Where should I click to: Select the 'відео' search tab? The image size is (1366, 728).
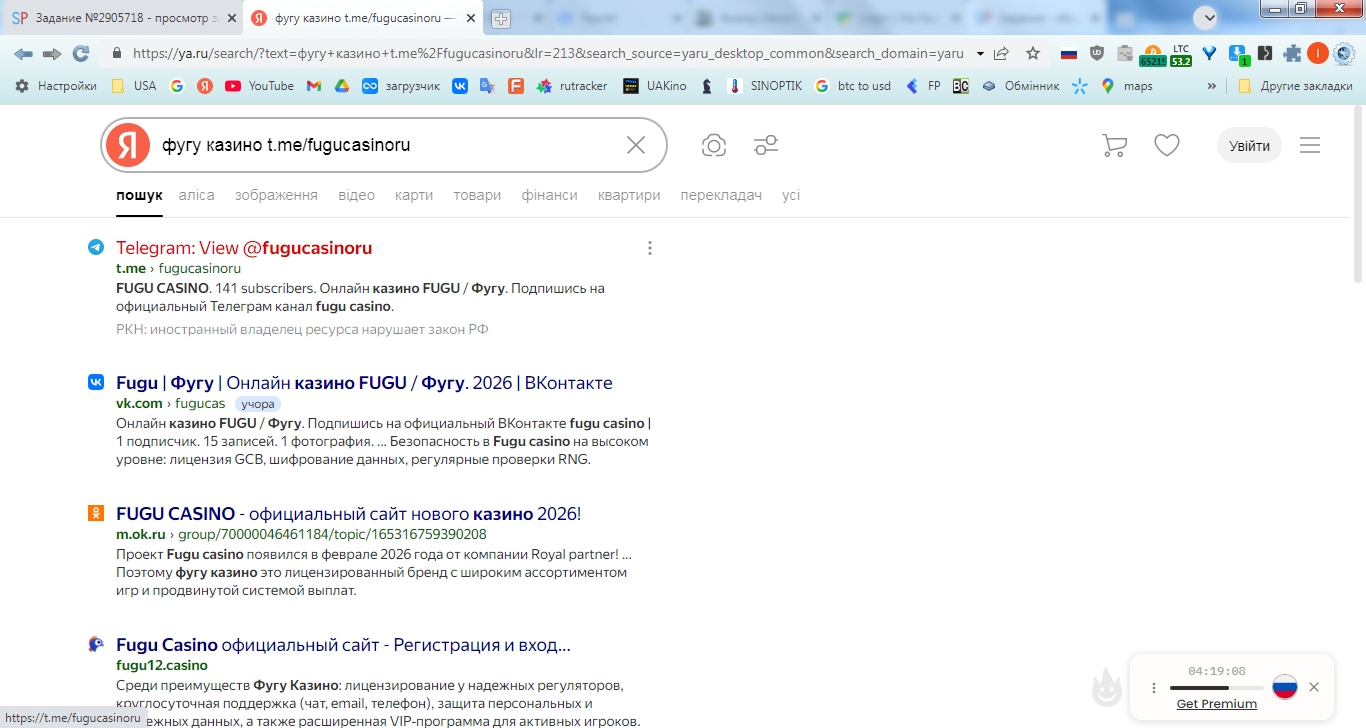click(357, 195)
